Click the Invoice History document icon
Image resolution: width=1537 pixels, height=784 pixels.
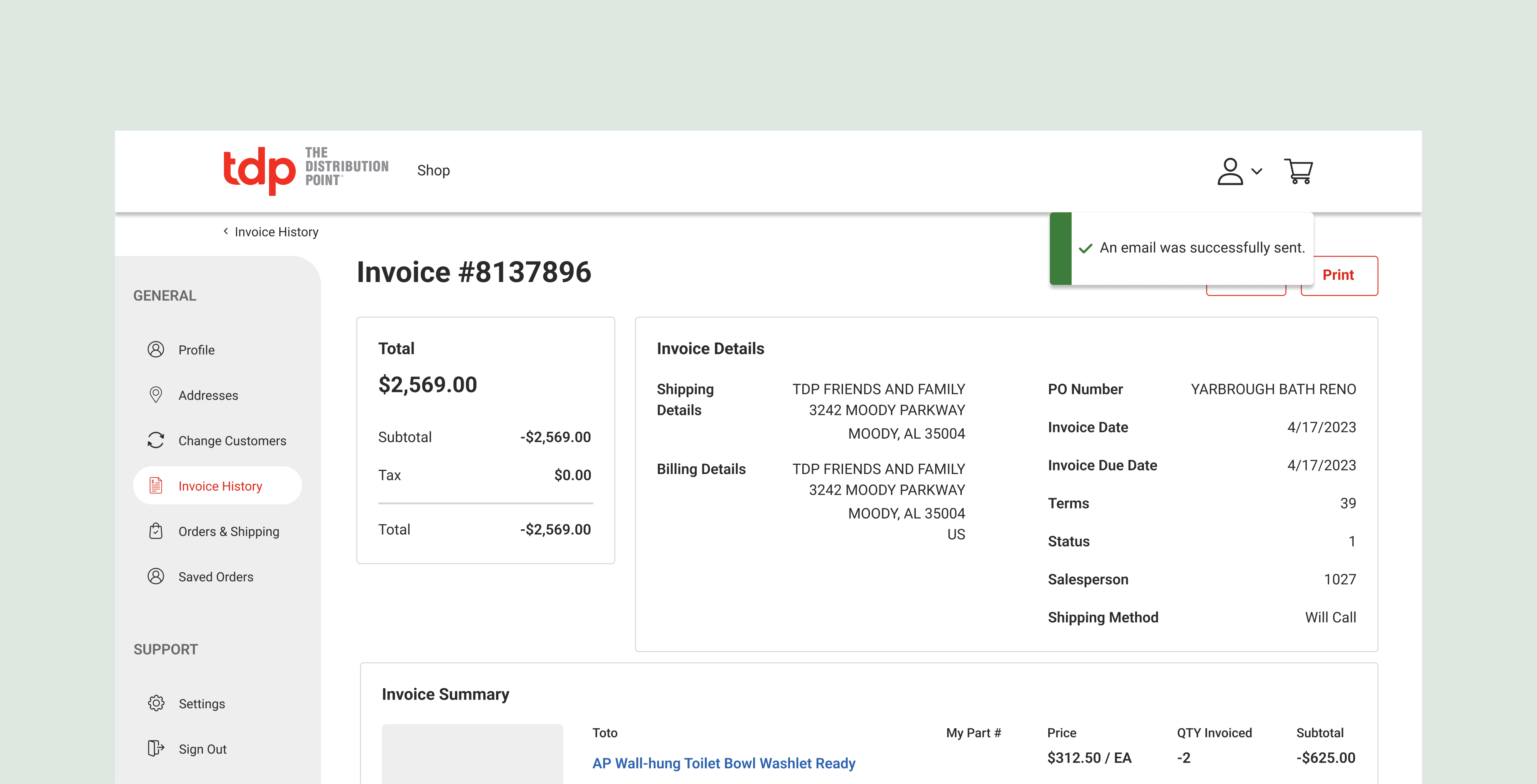[x=156, y=486]
